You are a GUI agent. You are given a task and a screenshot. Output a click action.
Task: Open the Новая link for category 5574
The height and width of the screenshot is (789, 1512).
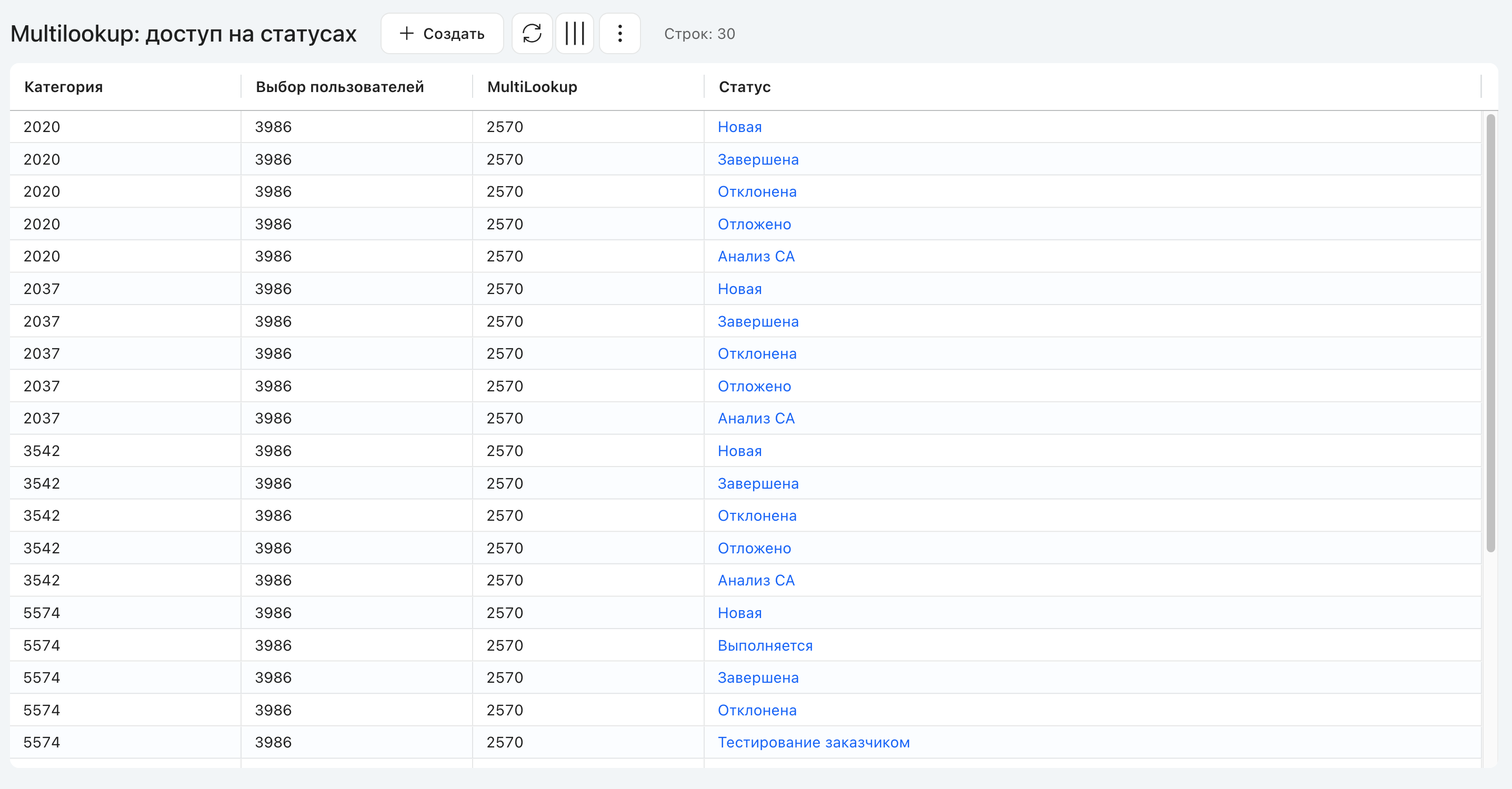click(739, 613)
